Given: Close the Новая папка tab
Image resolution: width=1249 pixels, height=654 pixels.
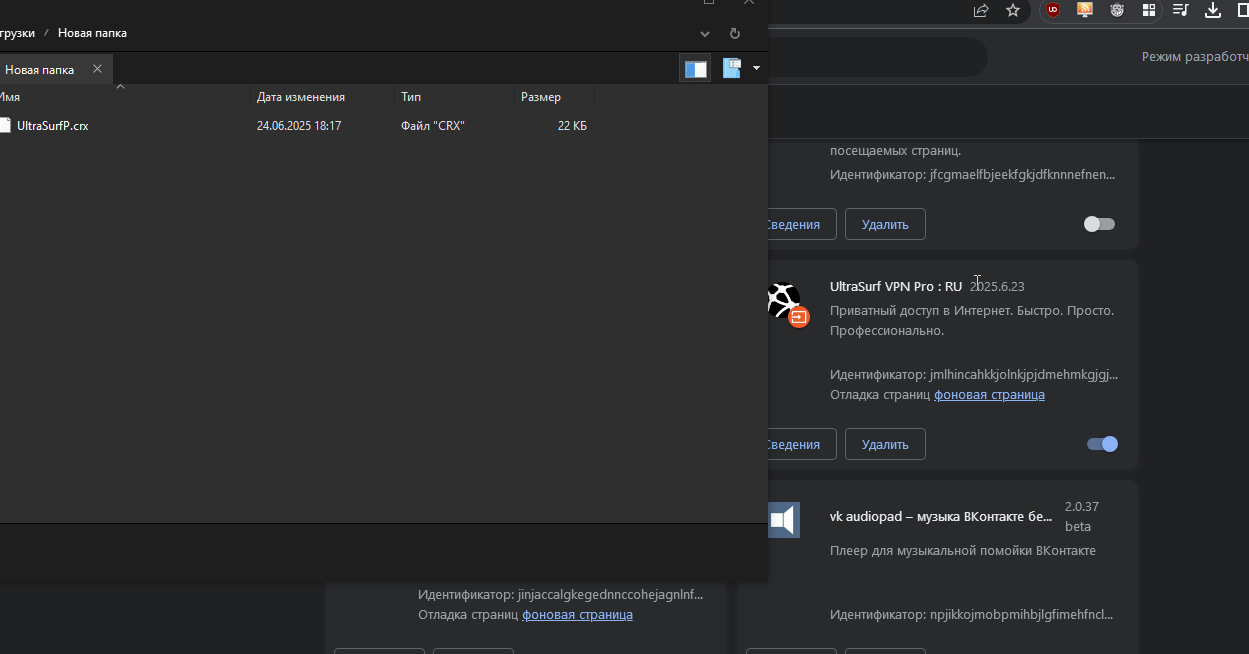Looking at the screenshot, I should 97,69.
